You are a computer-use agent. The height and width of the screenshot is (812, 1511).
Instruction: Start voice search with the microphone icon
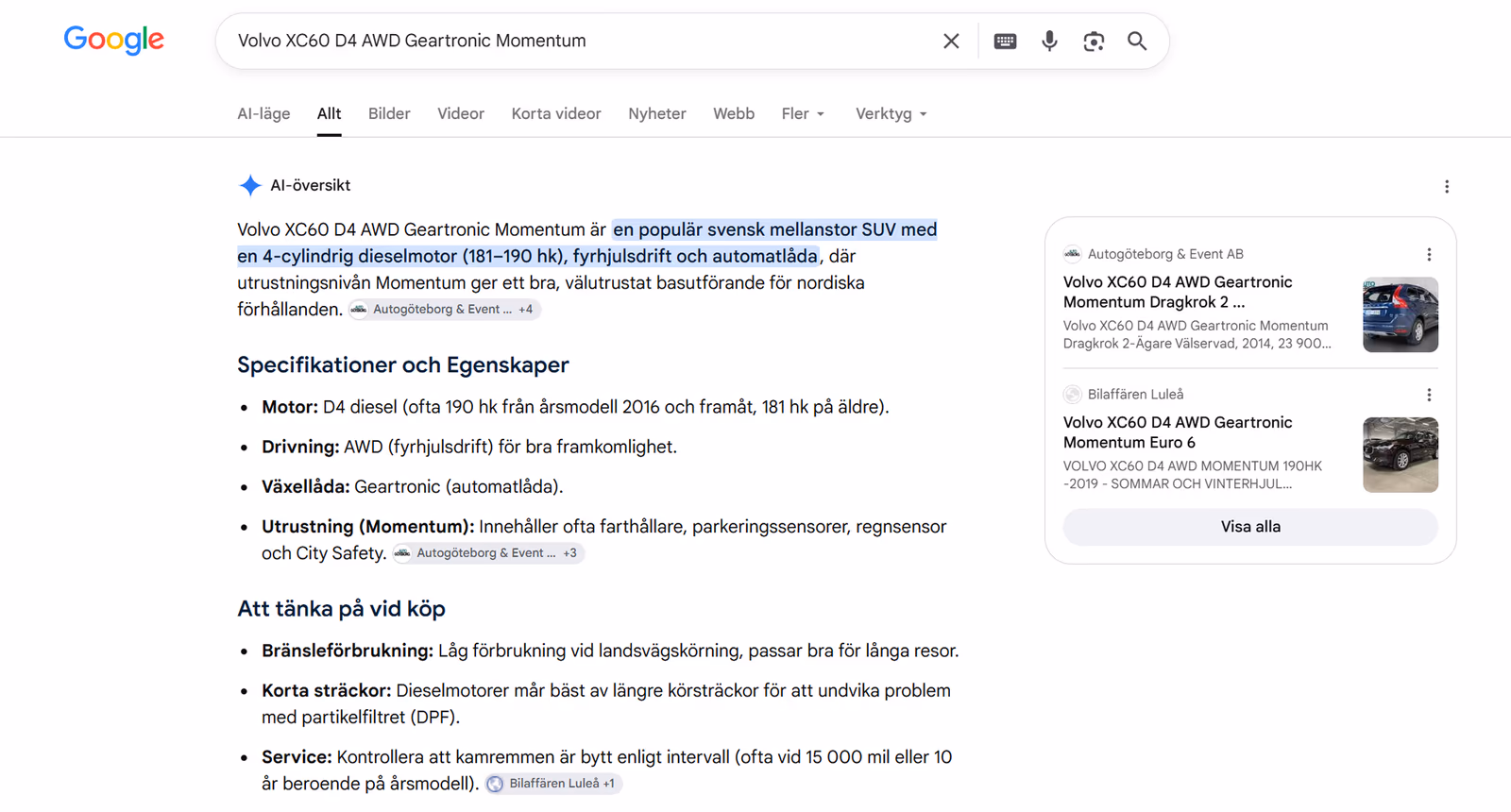1049,41
